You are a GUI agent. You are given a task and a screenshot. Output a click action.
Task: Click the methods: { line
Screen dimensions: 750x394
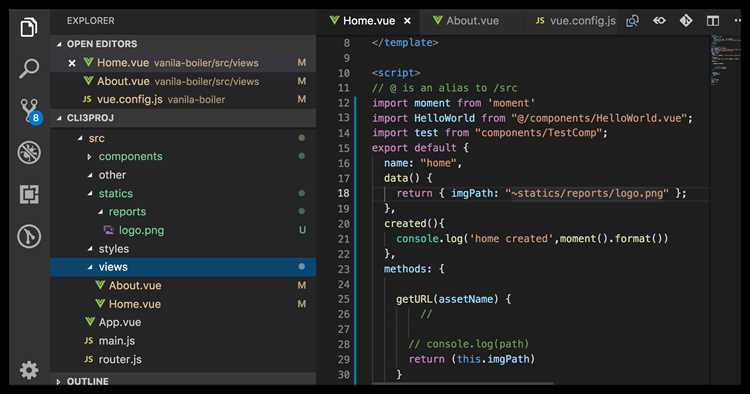414,269
